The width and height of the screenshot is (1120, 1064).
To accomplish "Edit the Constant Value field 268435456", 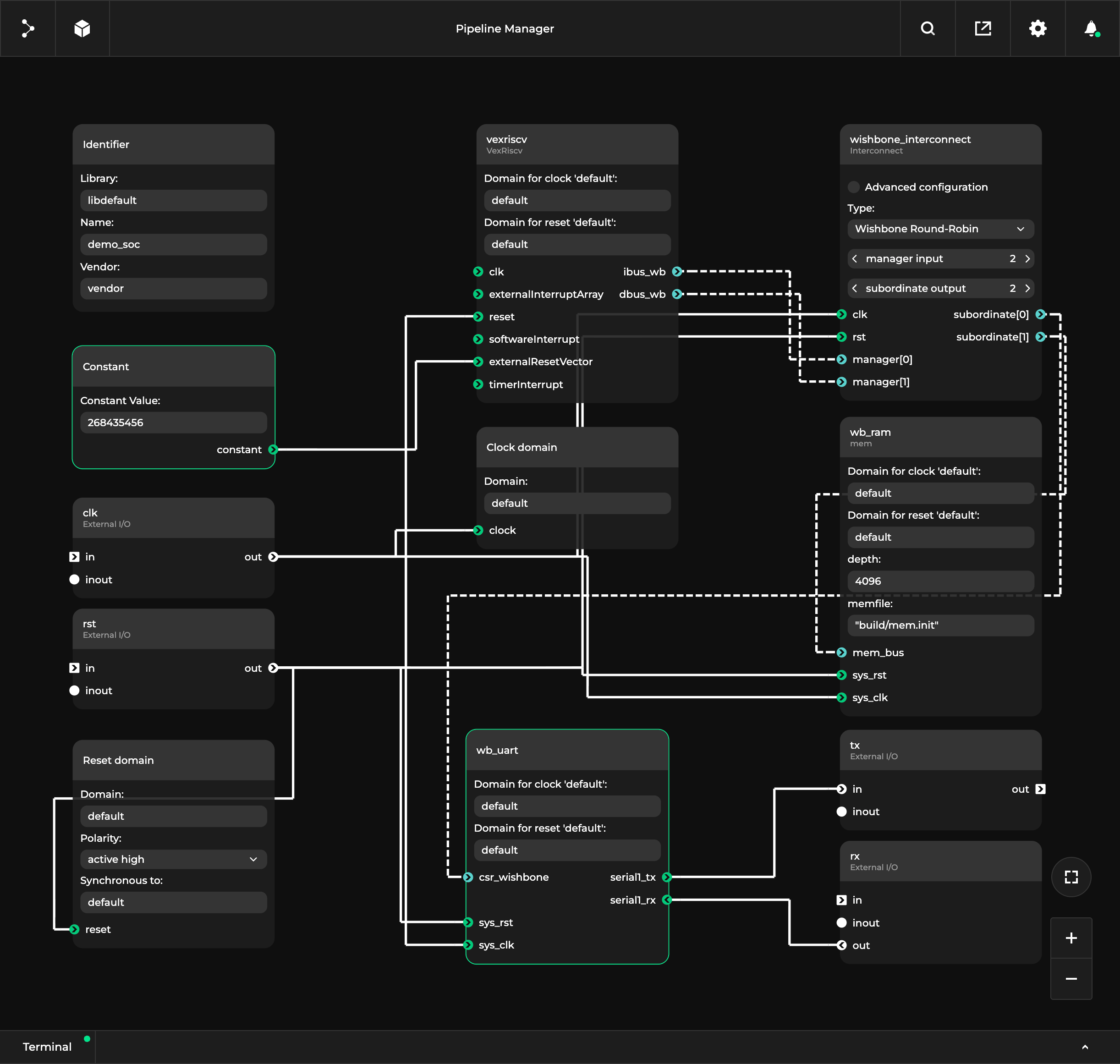I will pos(174,422).
